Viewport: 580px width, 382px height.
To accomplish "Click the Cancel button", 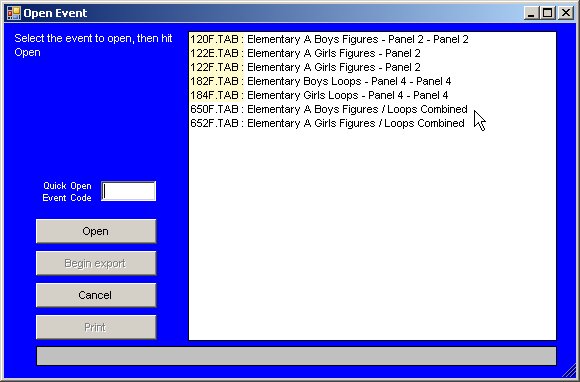I will 96,295.
